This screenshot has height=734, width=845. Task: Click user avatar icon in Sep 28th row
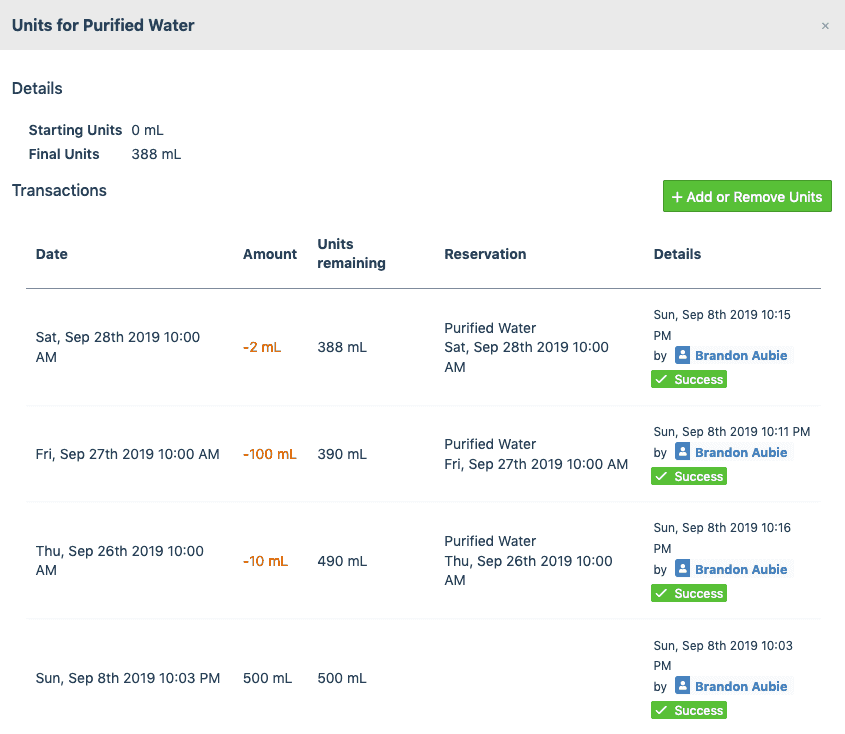pos(683,355)
